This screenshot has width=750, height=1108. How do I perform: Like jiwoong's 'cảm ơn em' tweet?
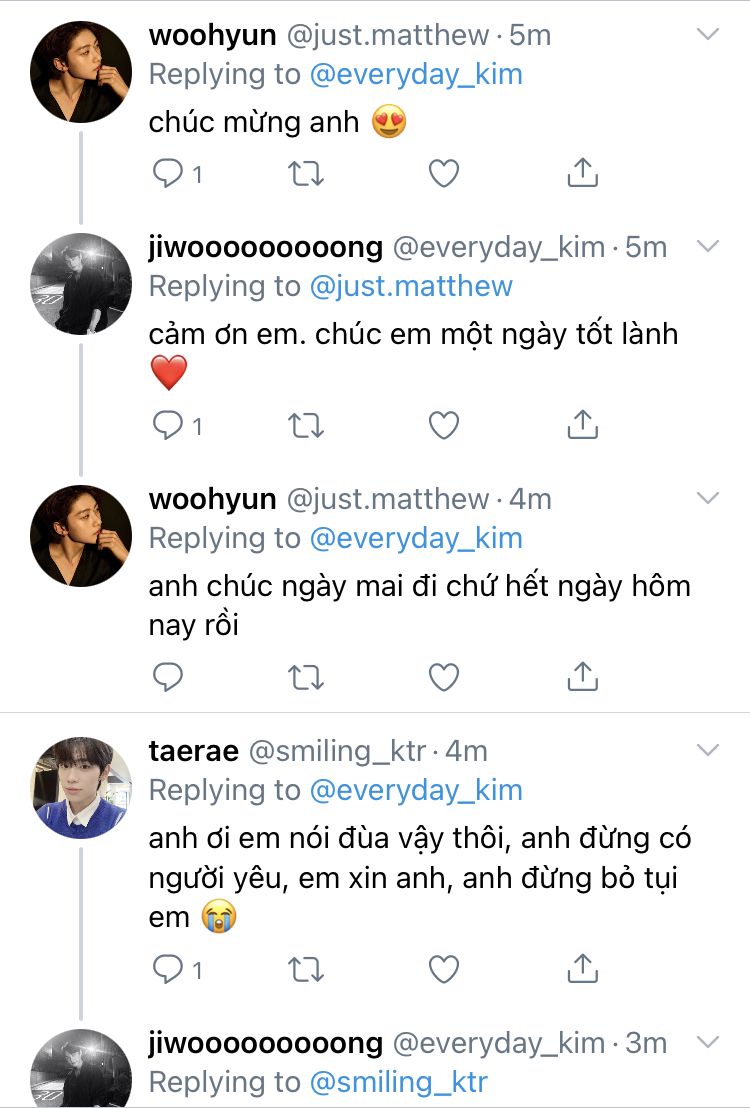point(444,426)
